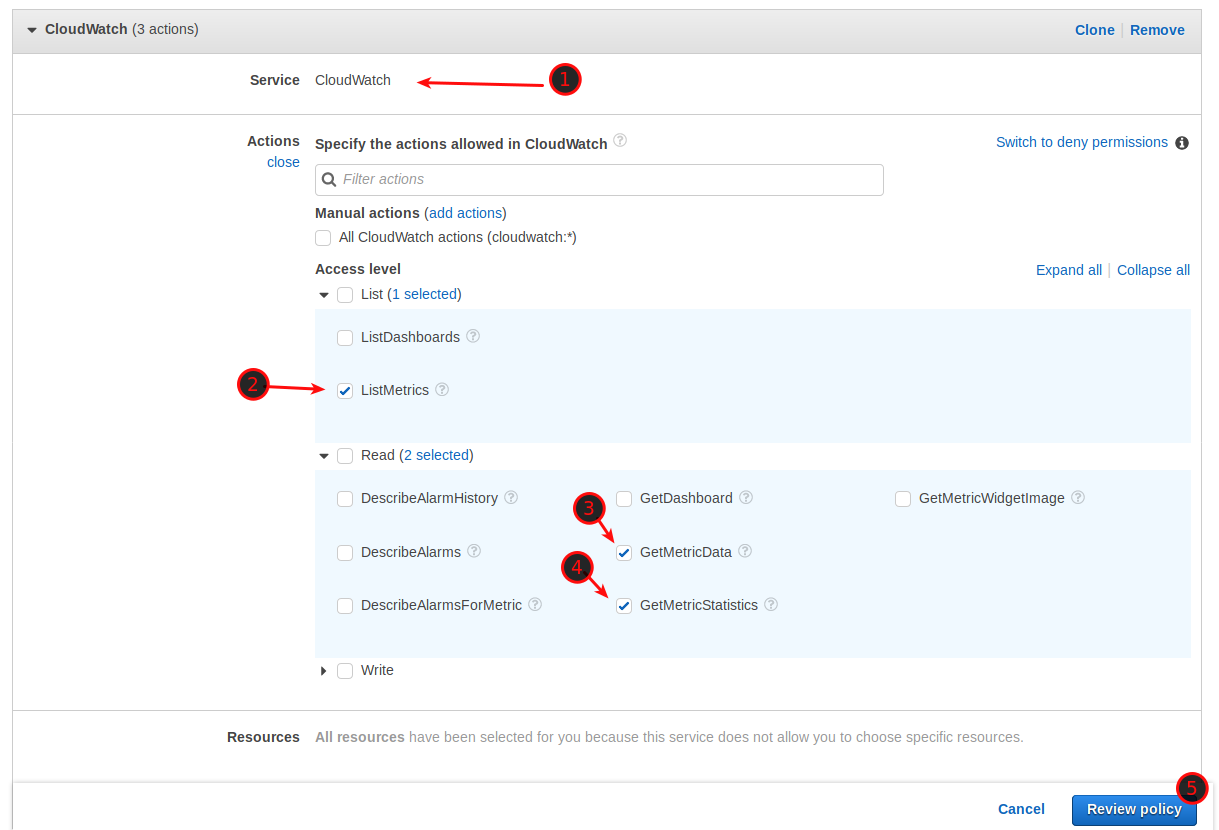Click help icon beside Specify the actions heading
Screen dimensions: 1219x830
tap(620, 140)
